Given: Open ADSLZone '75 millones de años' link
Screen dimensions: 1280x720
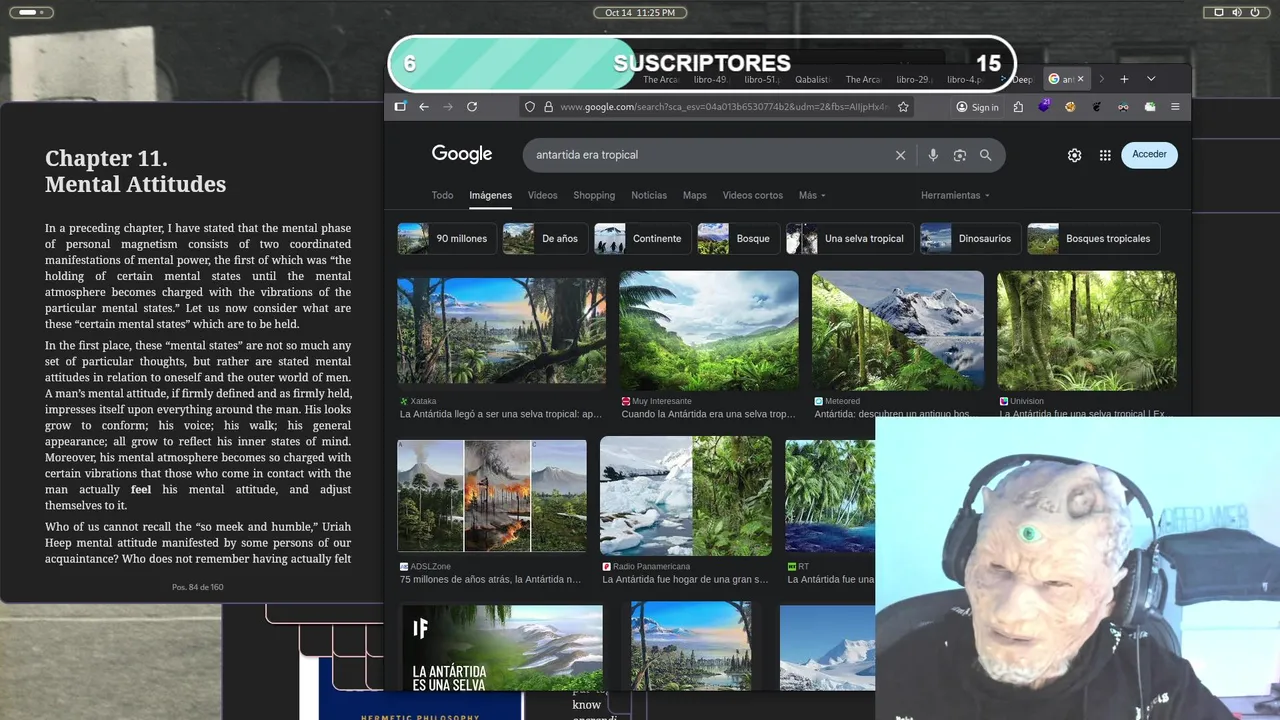Looking at the screenshot, I should pos(490,579).
